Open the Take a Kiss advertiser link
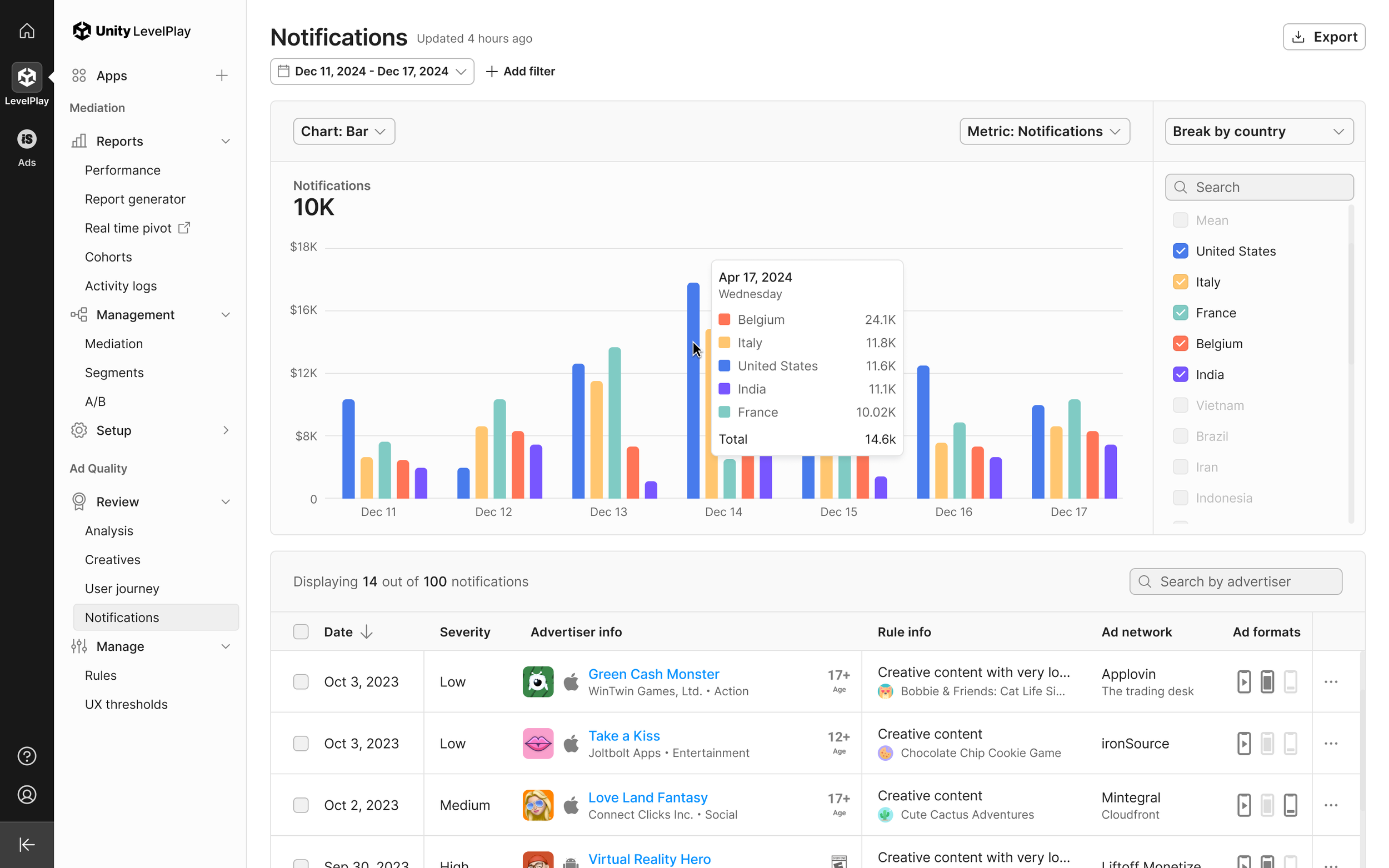This screenshot has width=1389, height=868. tap(623, 735)
